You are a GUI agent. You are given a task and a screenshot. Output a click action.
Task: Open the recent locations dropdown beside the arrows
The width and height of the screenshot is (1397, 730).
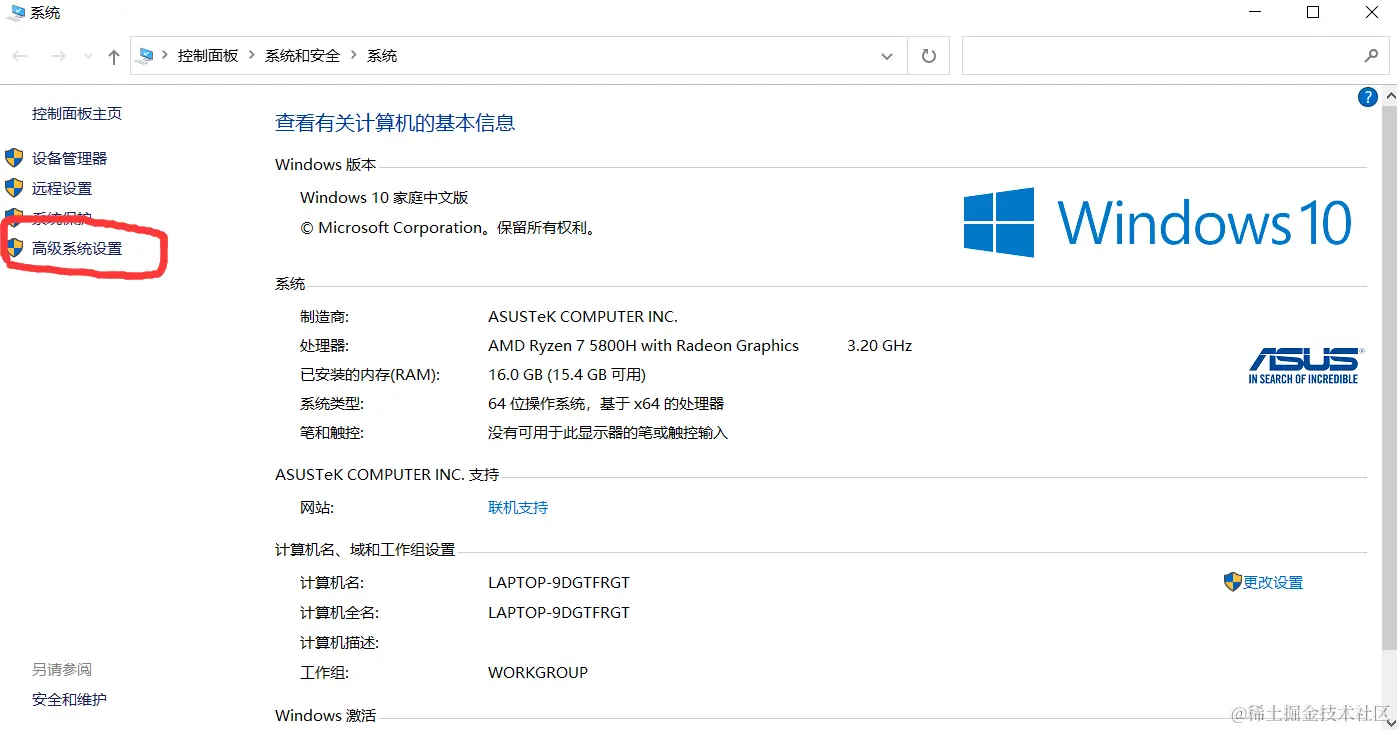[x=87, y=56]
